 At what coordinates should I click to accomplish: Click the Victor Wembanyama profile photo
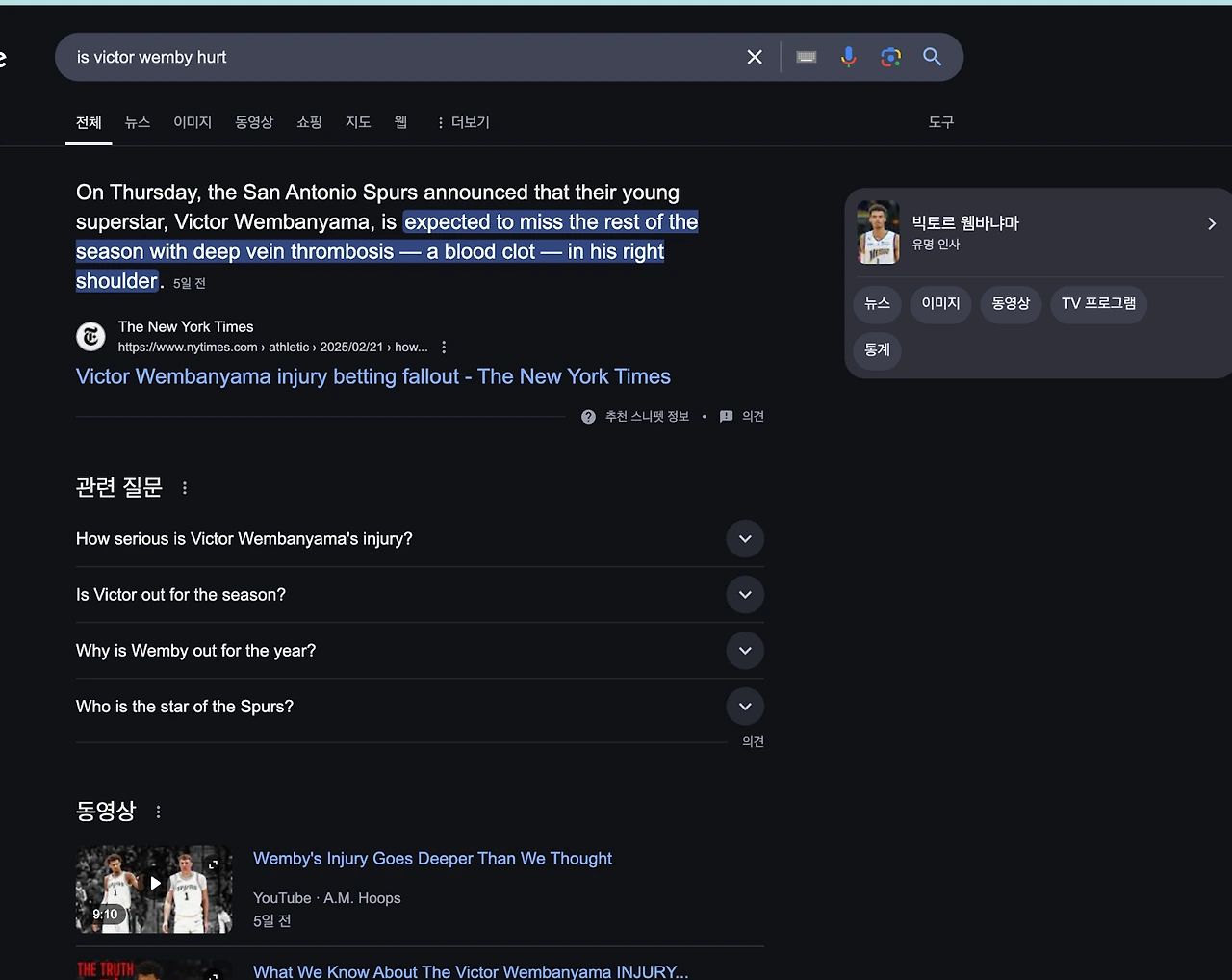pos(878,232)
